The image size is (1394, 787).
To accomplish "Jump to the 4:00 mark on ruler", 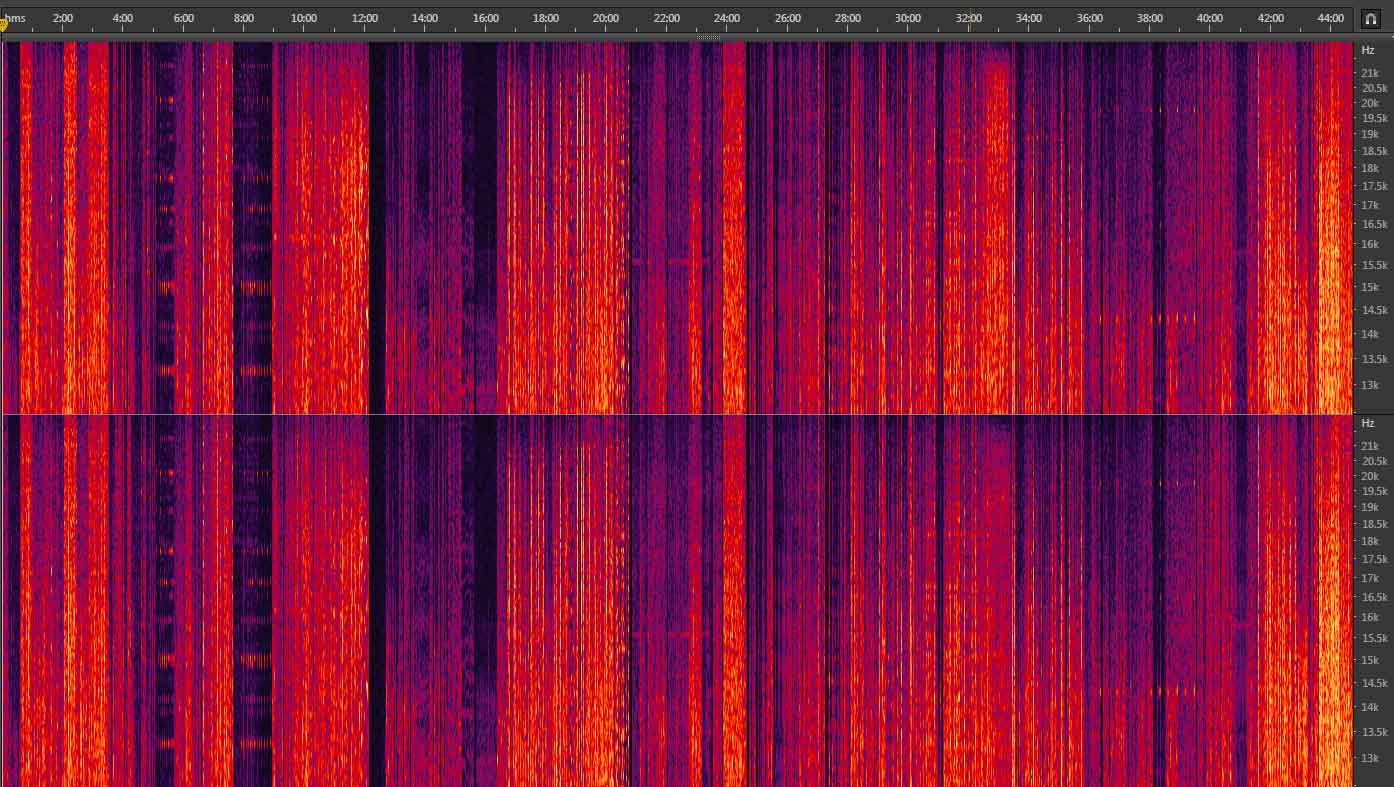I will 123,18.
